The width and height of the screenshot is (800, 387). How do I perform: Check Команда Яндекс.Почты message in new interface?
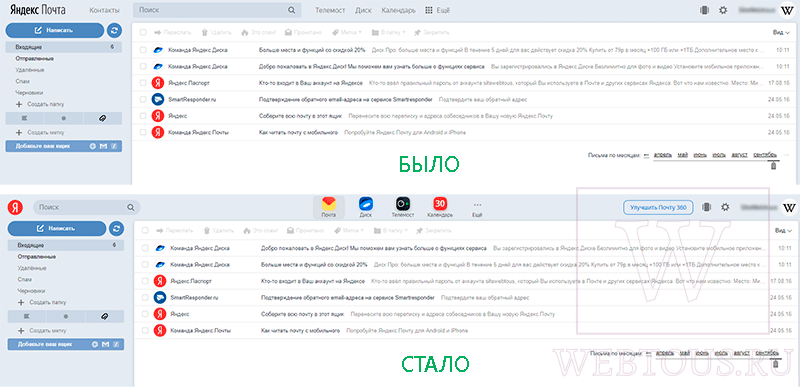click(145, 330)
